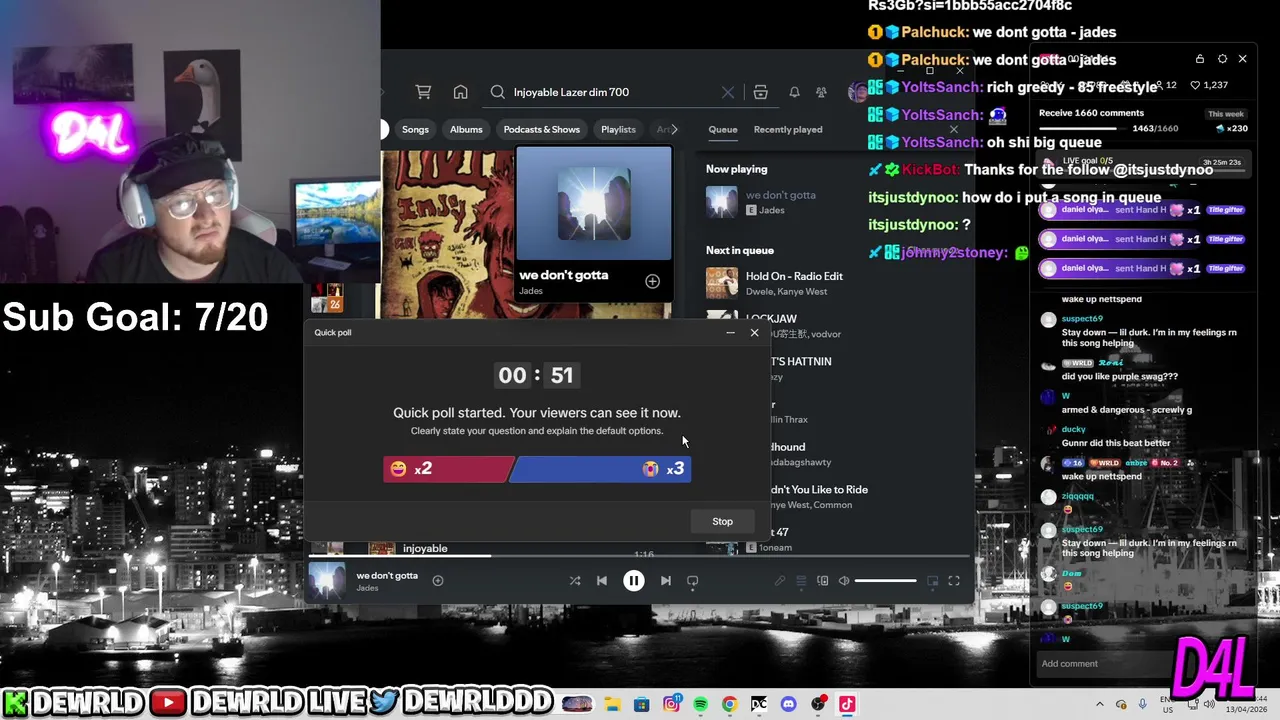Open 'we don't gotta' album thumbnail in player
The height and width of the screenshot is (720, 1280).
(x=327, y=581)
